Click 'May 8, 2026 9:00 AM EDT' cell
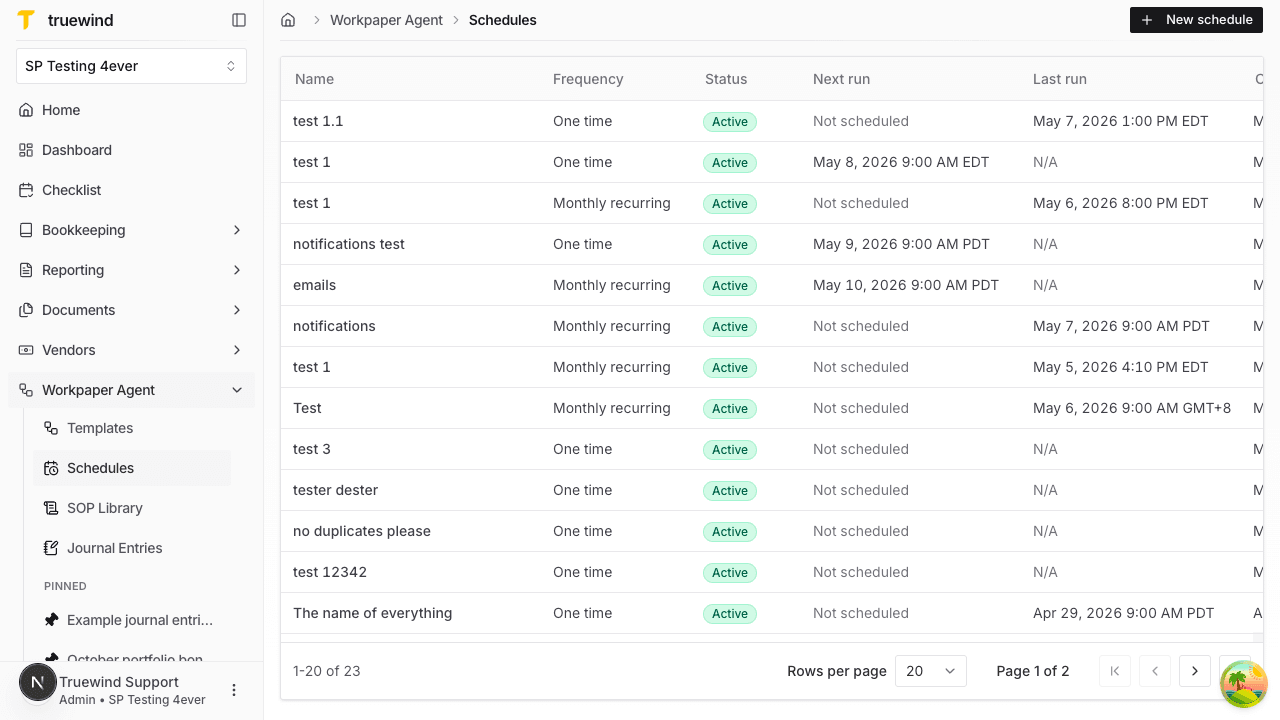Viewport: 1280px width, 720px height. click(x=901, y=162)
